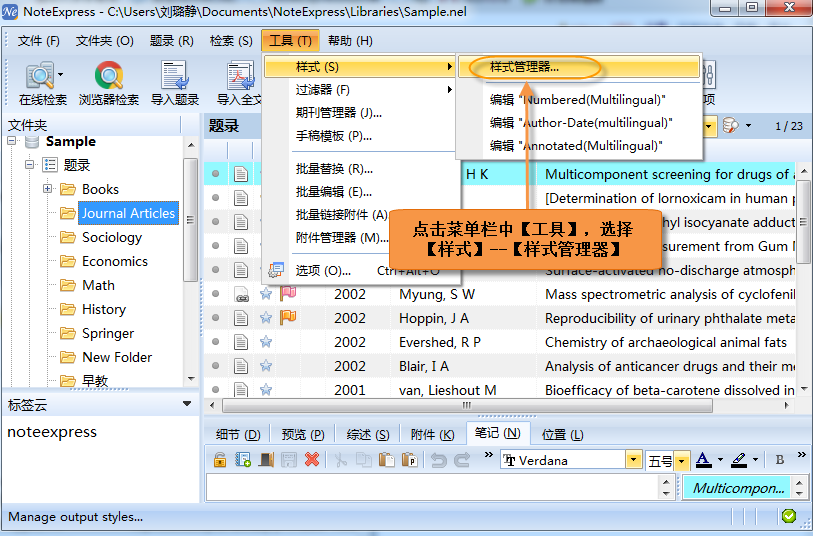The height and width of the screenshot is (536, 813).
Task: Click the lock icon in the notes toolbar
Action: click(220, 459)
